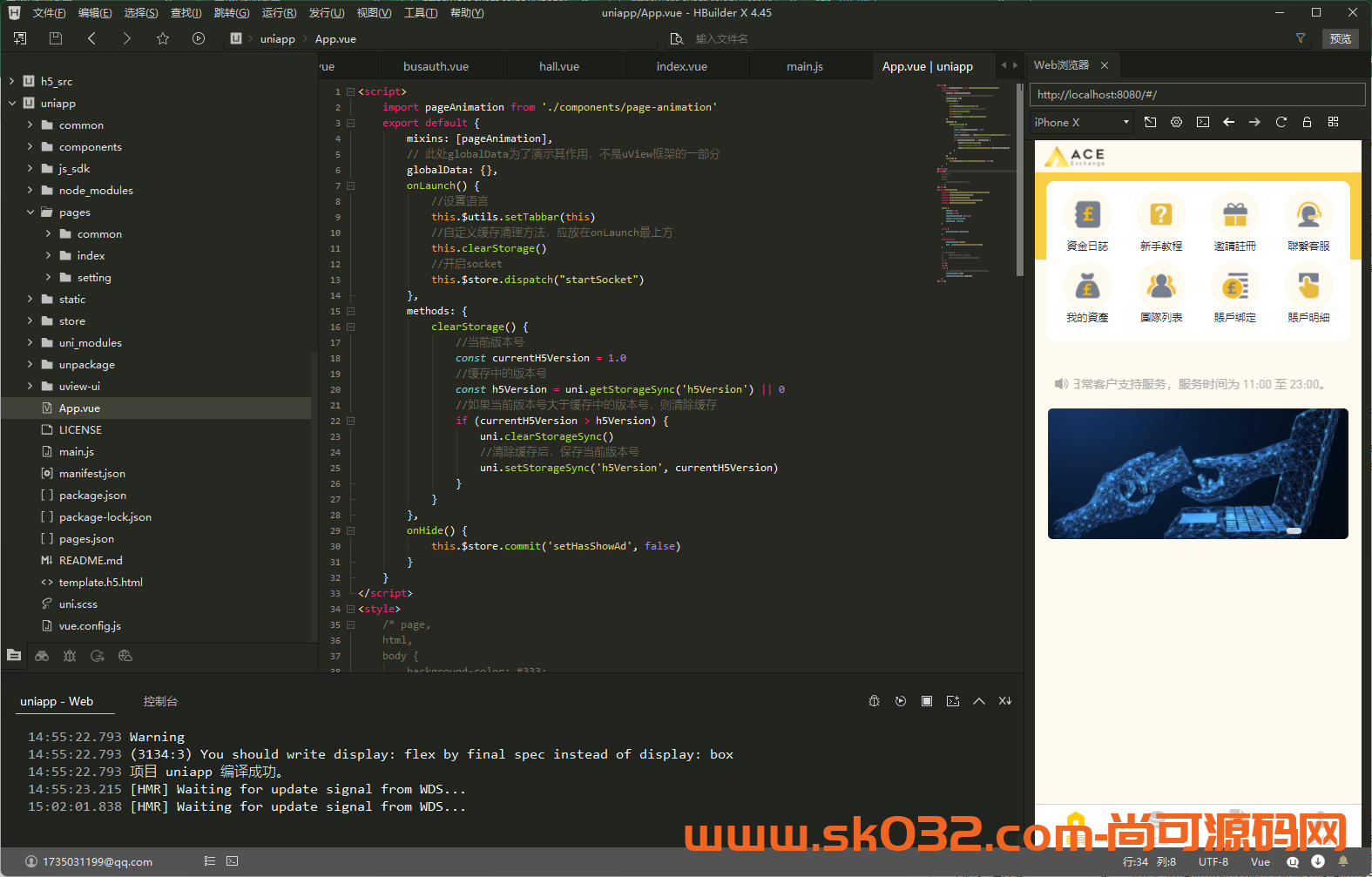Image resolution: width=1372 pixels, height=877 pixels.
Task: Toggle fold marker on line 22 if block
Action: coord(350,421)
